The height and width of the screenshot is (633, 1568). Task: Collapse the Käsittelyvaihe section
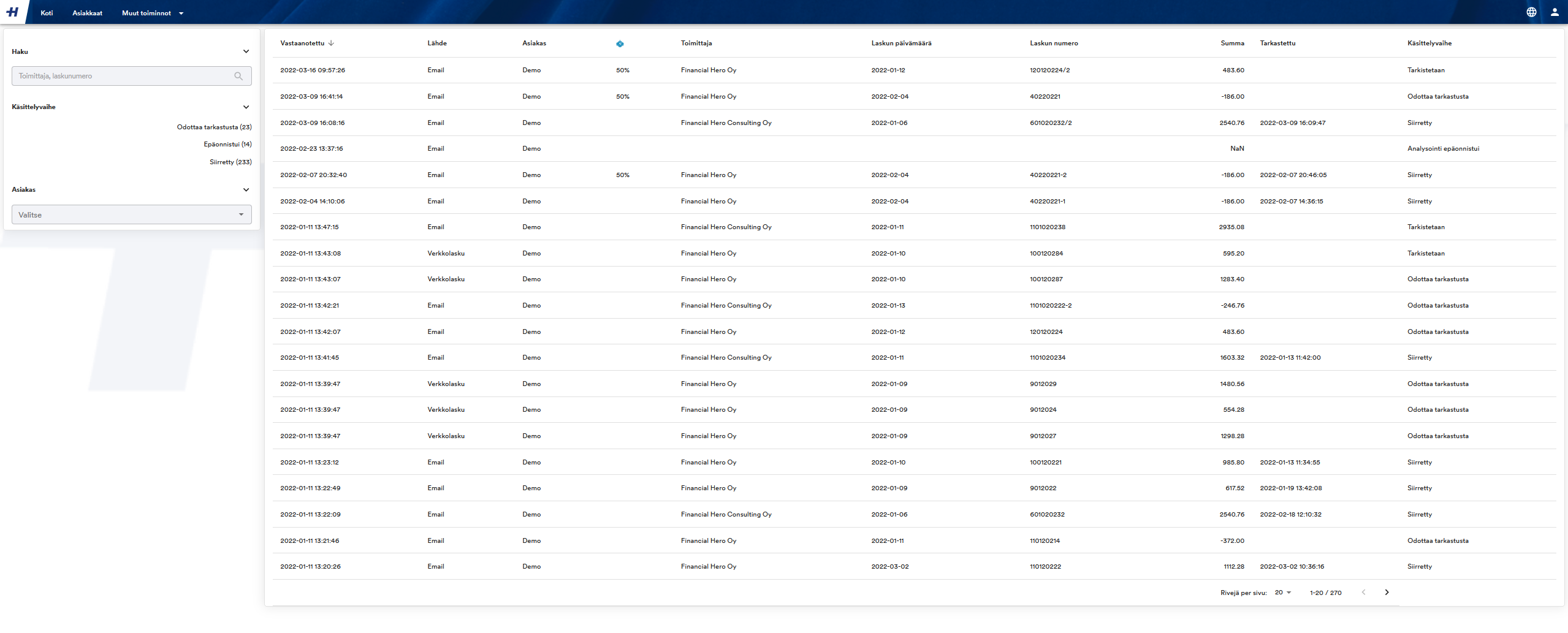click(x=246, y=107)
